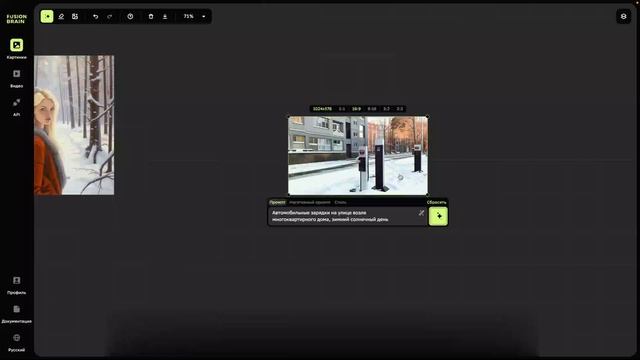
Task: Switch to the negative prompt tab
Action: click(310, 202)
